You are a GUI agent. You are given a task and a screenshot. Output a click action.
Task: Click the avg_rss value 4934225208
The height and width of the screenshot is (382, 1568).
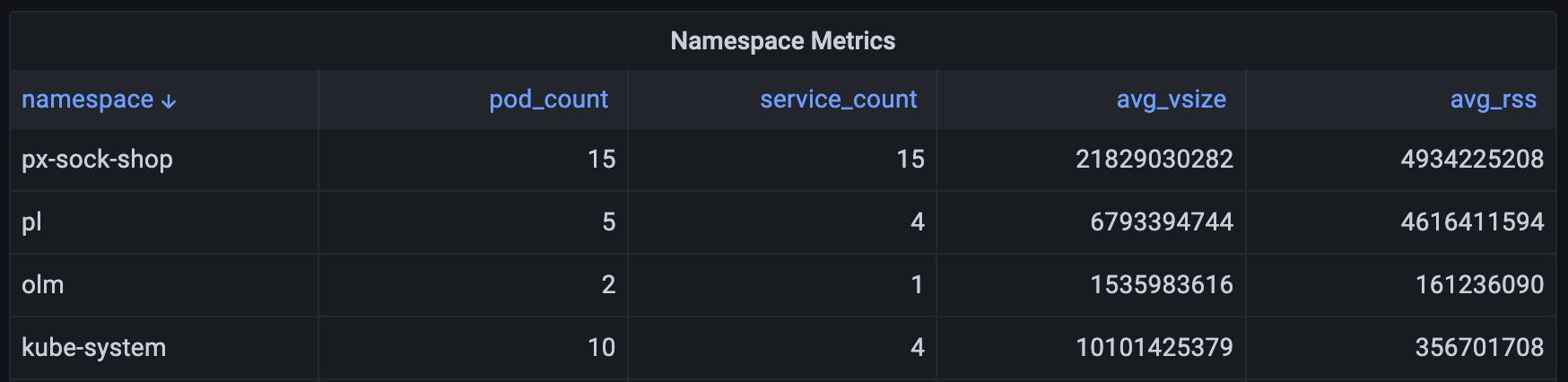click(1471, 160)
